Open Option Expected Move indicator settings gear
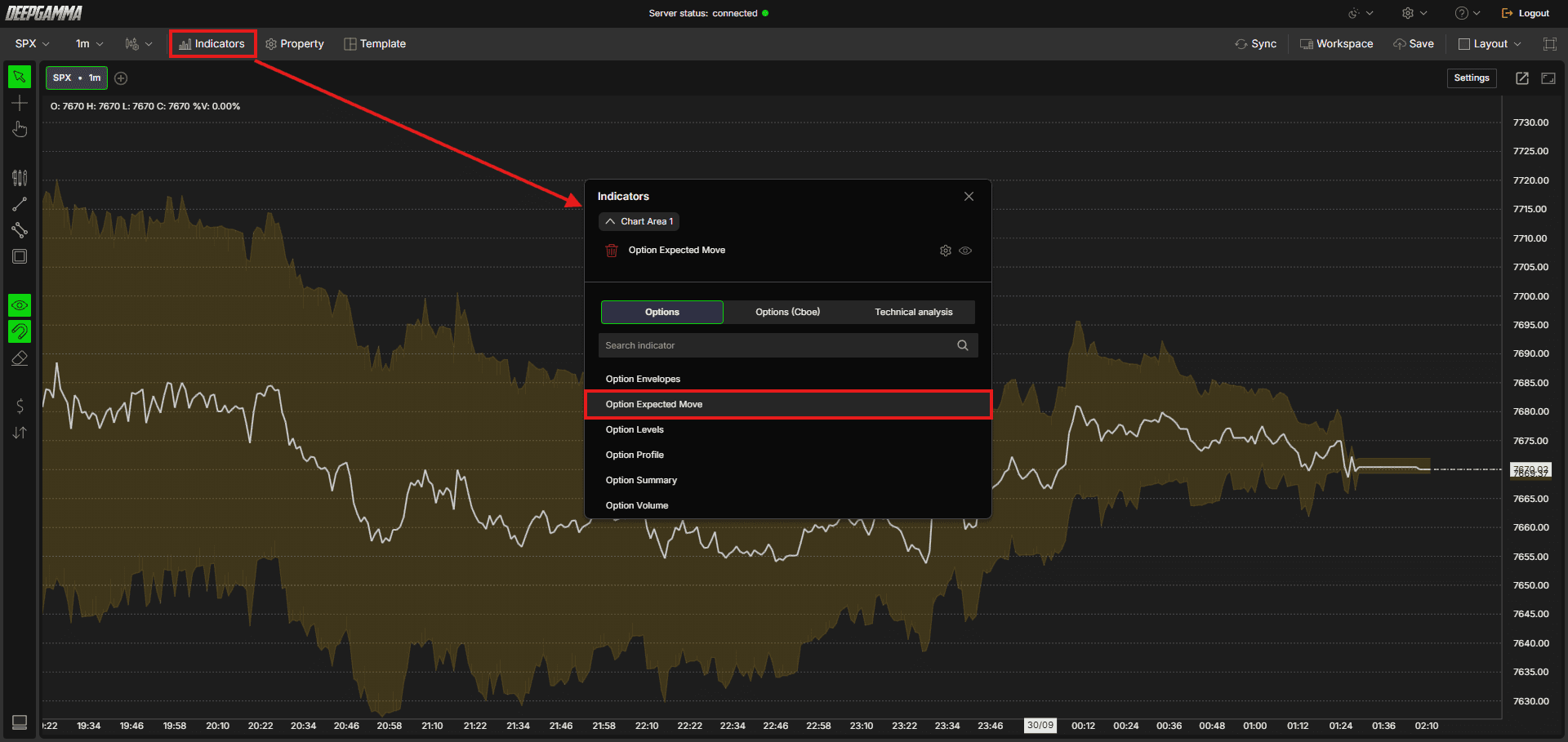 click(946, 251)
